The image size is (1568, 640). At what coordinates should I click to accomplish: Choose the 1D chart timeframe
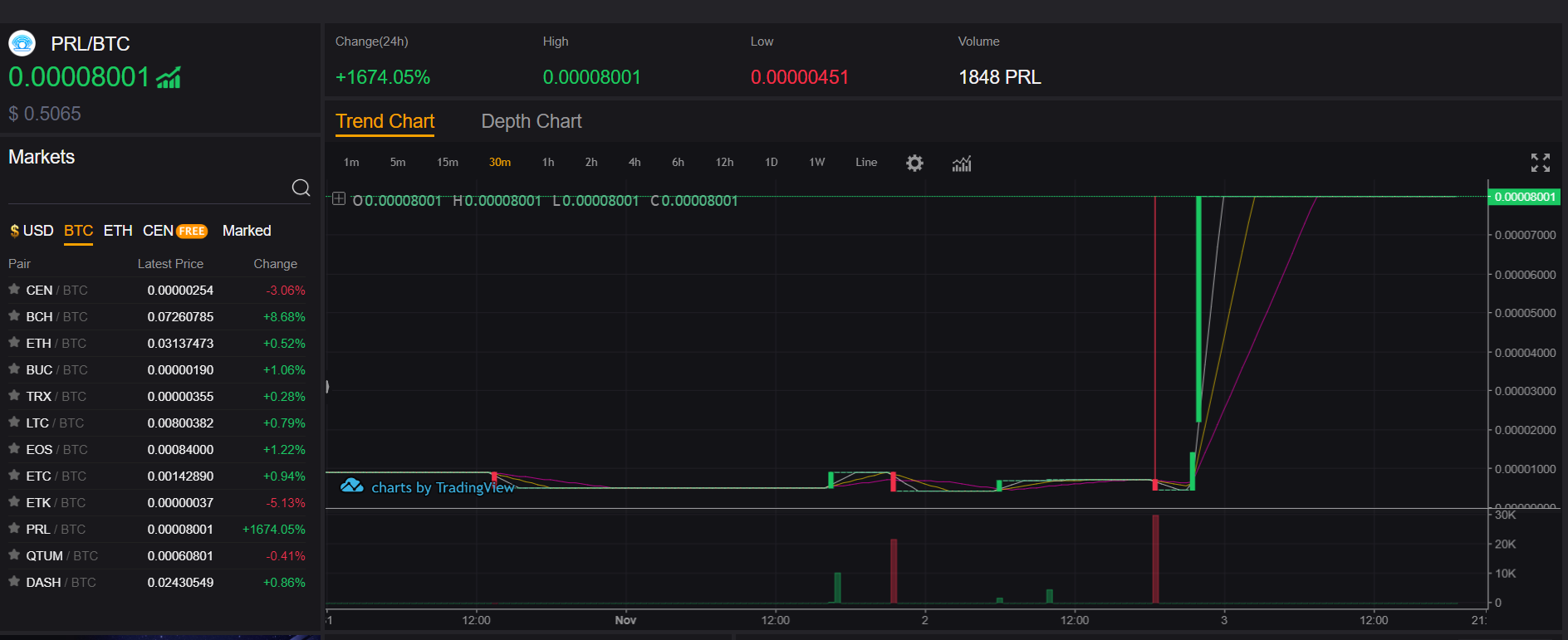771,163
